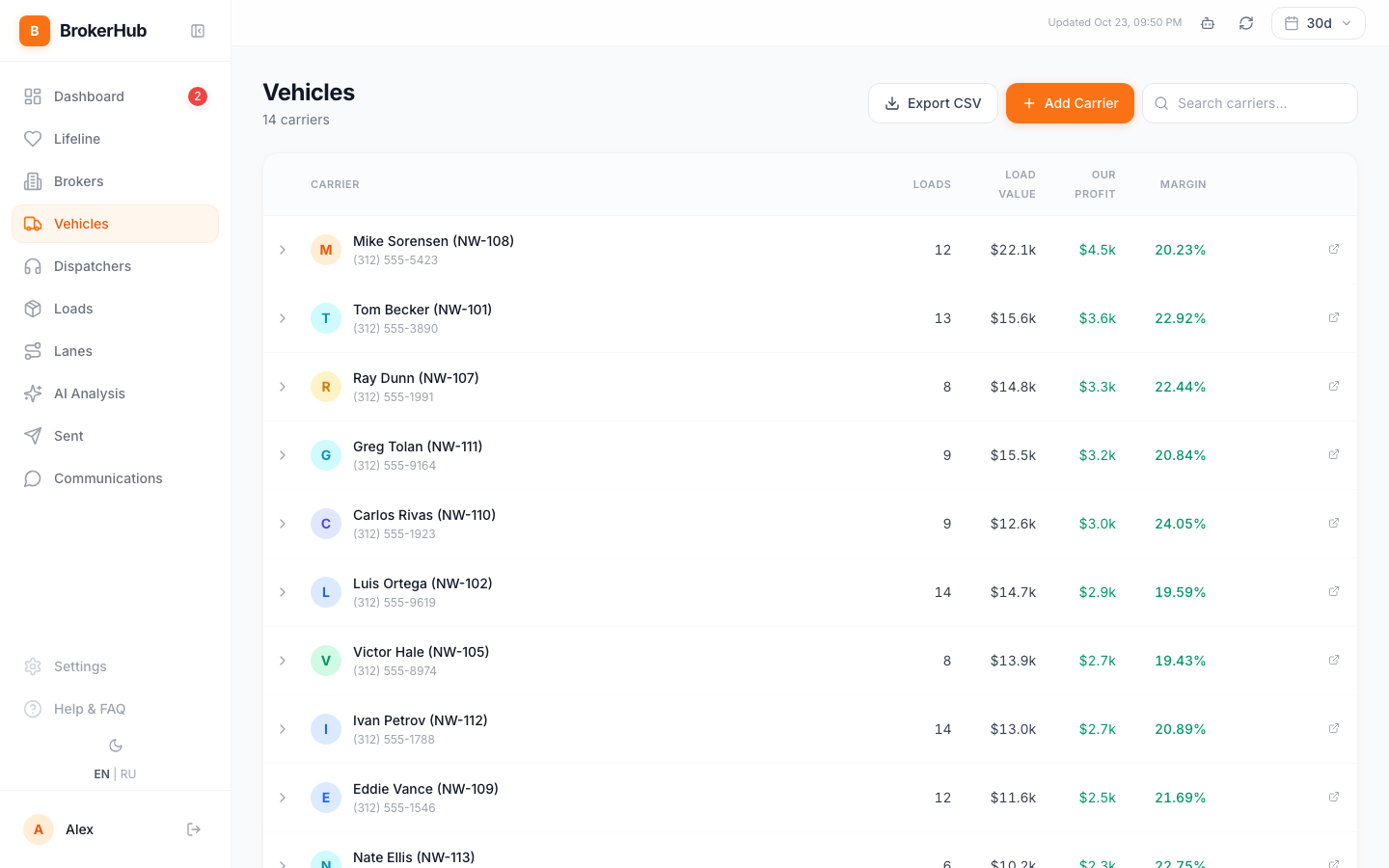Open Loads page in sidebar
The image size is (1389, 868).
pyautogui.click(x=115, y=309)
